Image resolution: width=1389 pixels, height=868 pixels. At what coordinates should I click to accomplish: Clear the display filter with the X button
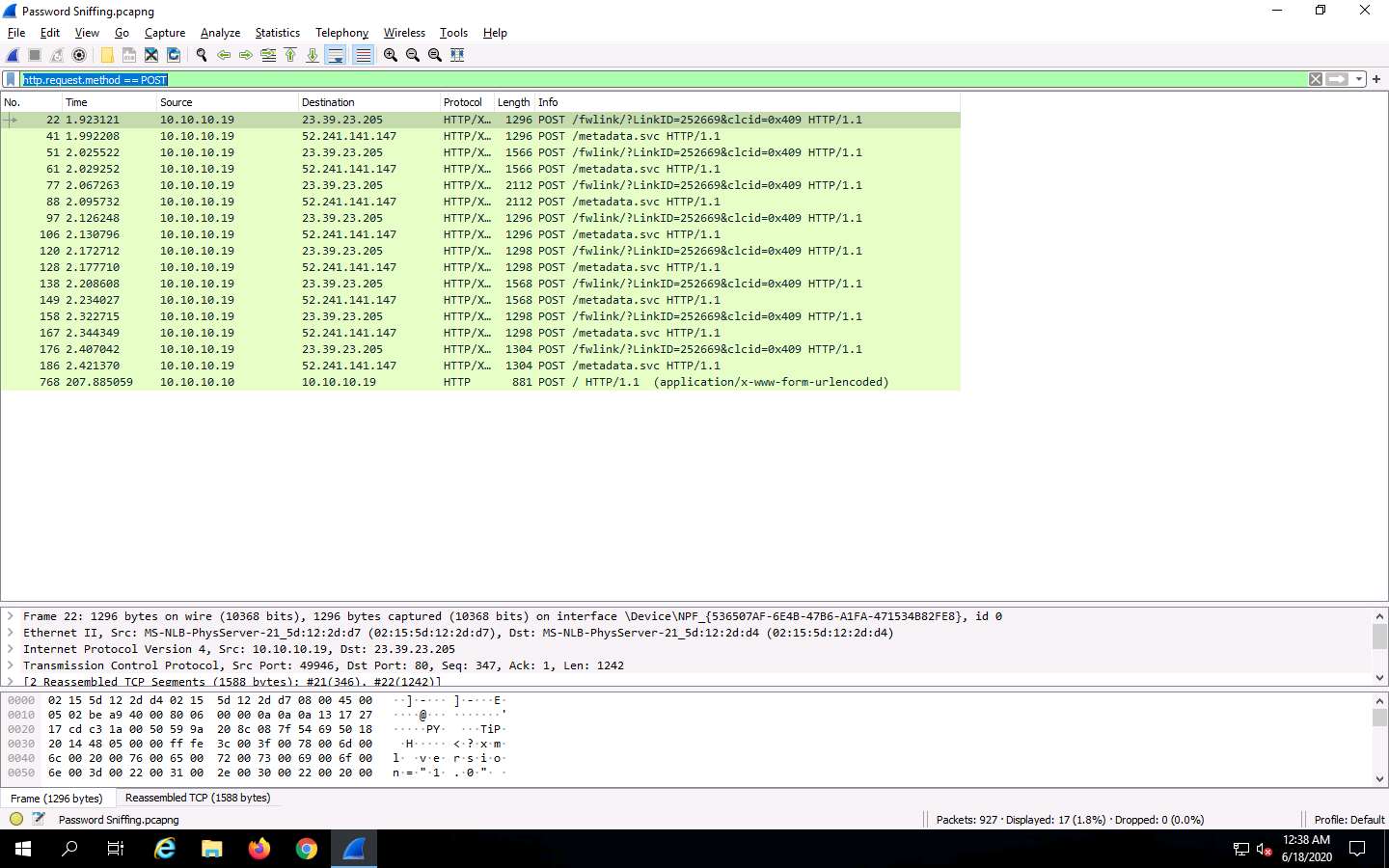[1316, 79]
